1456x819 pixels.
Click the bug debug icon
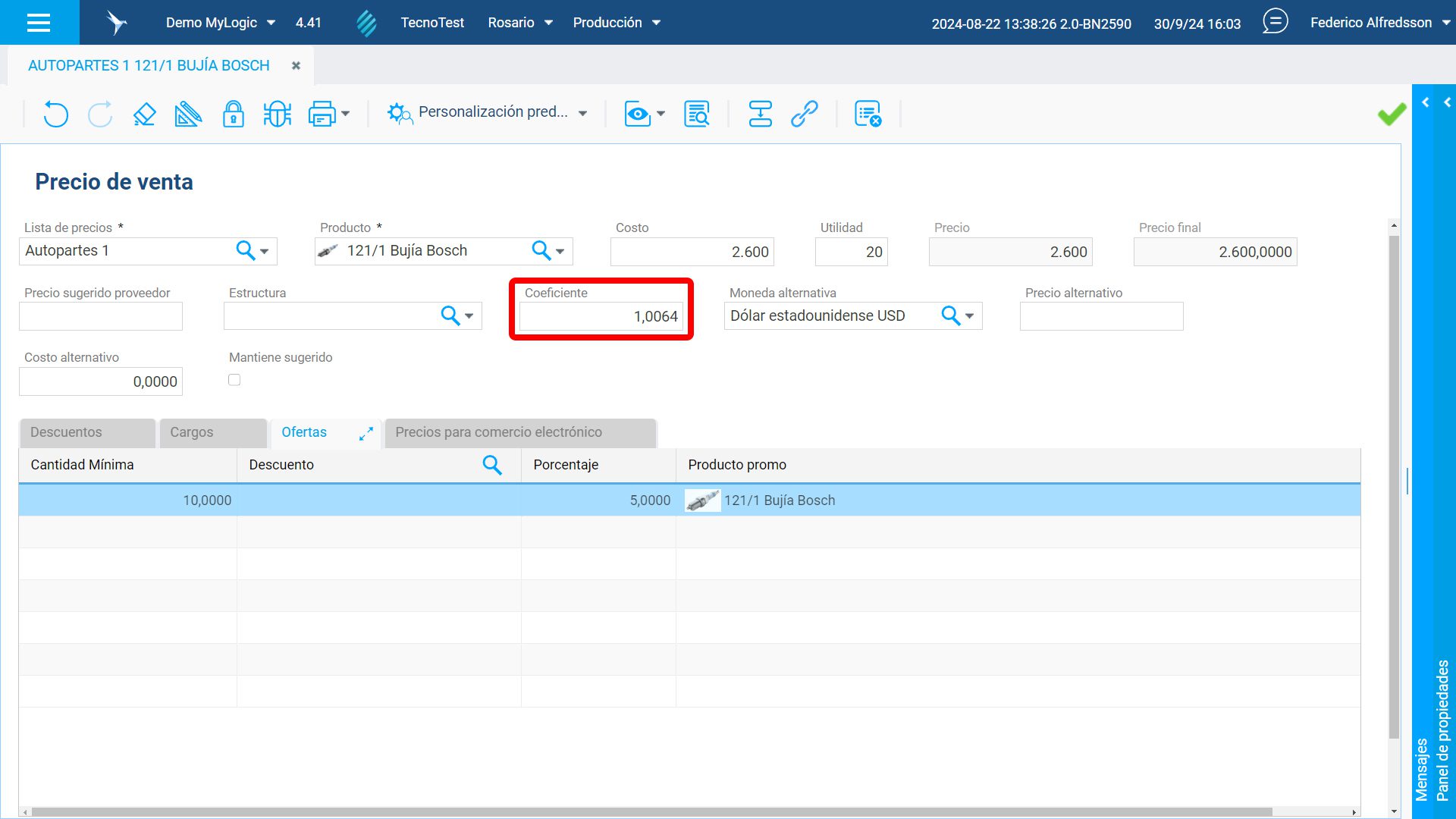click(277, 115)
